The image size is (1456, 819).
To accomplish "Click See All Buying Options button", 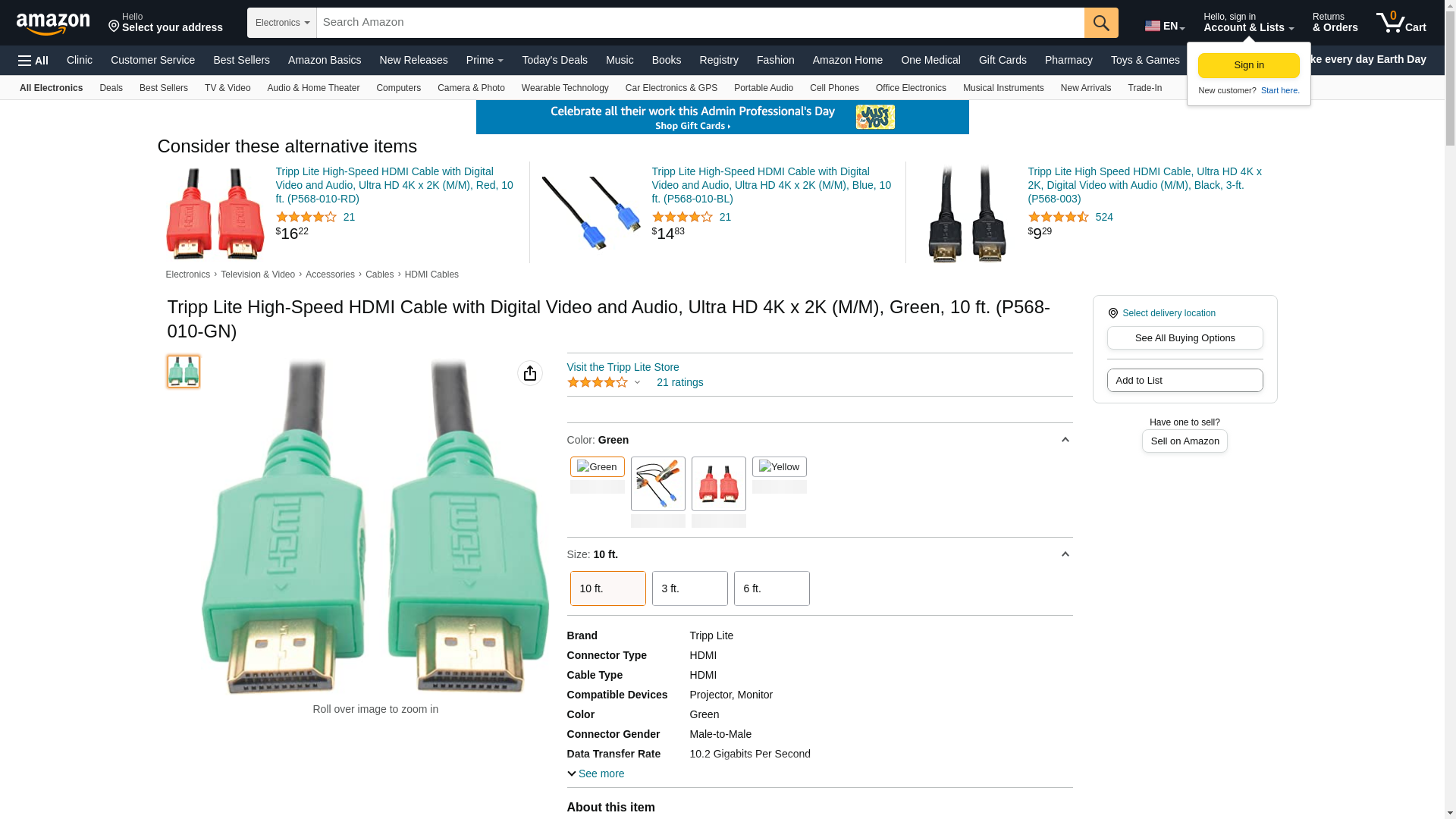I will point(1185,338).
